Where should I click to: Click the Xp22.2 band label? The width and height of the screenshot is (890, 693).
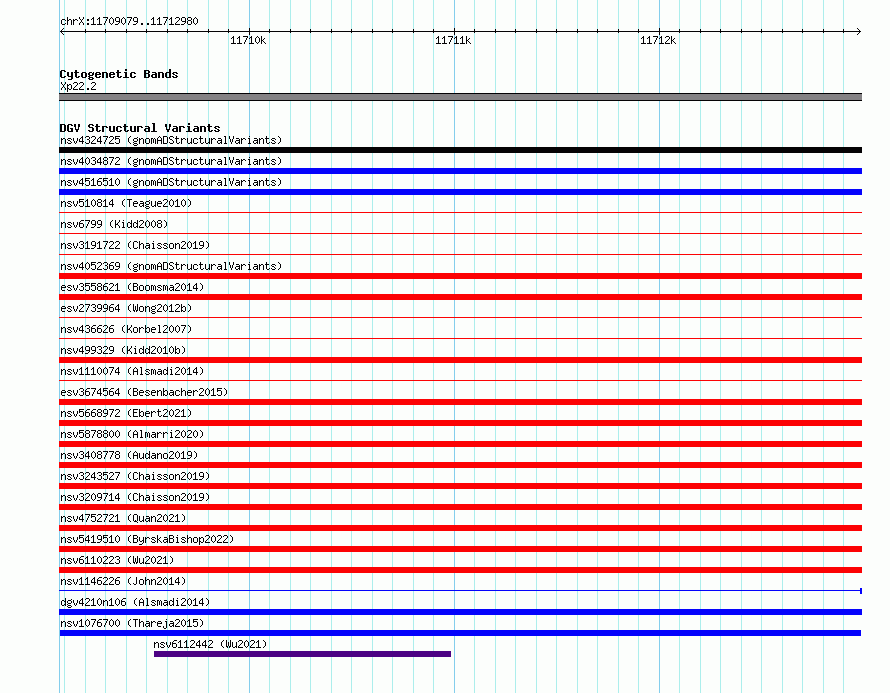[x=78, y=86]
